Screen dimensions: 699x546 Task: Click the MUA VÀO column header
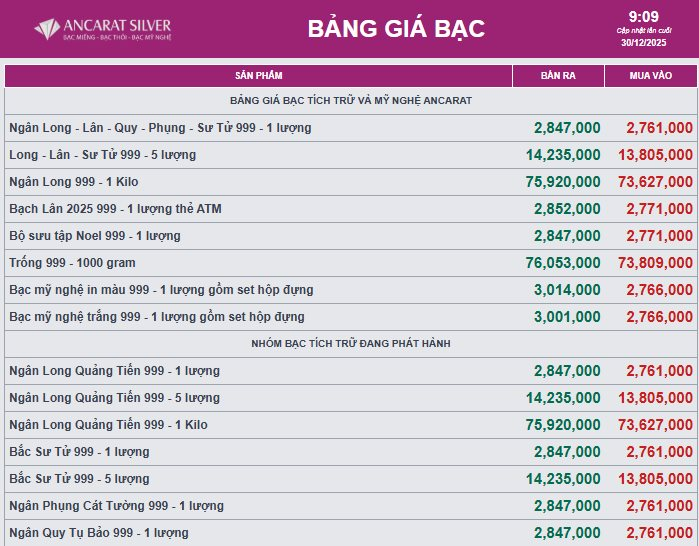[650, 76]
